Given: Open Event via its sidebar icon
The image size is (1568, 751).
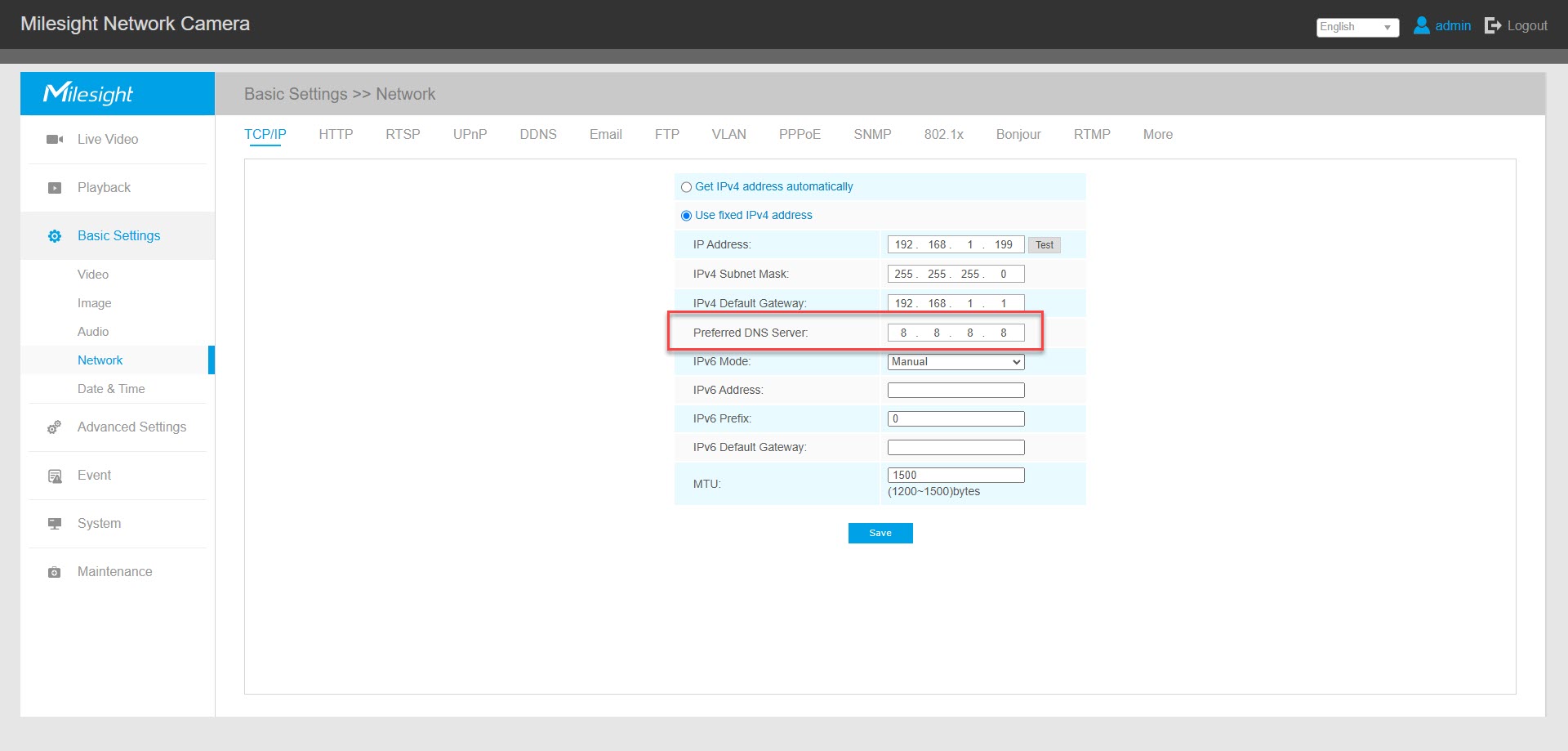Looking at the screenshot, I should (54, 475).
